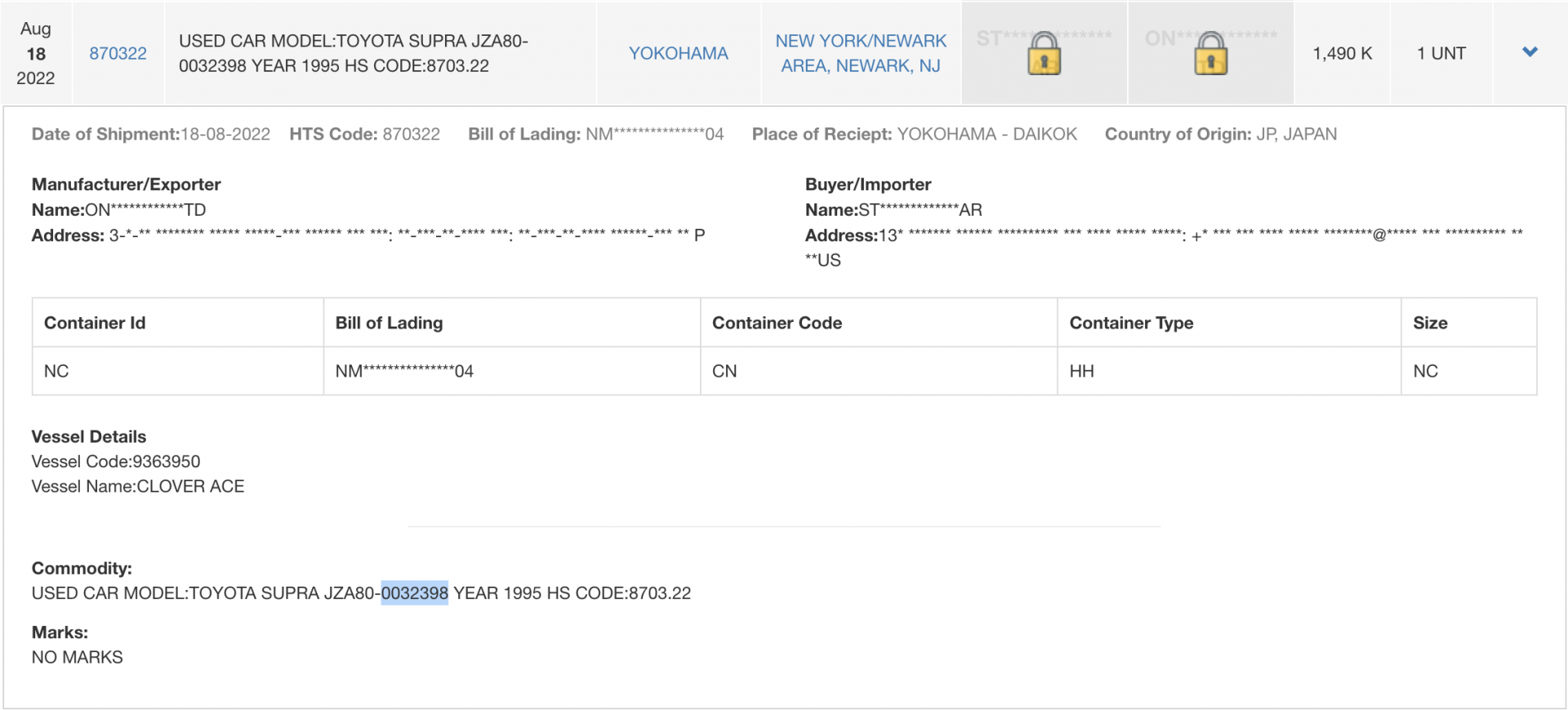Click the locked exporter name padlock icon
This screenshot has width=1568, height=710.
tap(1210, 54)
